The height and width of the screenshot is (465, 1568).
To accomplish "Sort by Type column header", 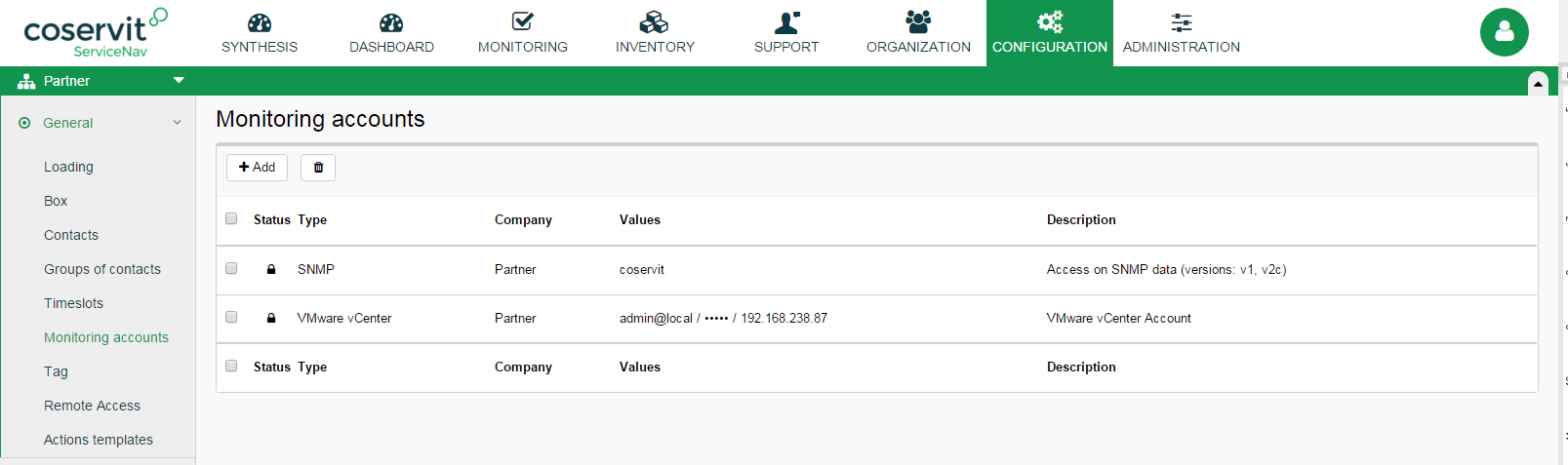I will pyautogui.click(x=312, y=219).
